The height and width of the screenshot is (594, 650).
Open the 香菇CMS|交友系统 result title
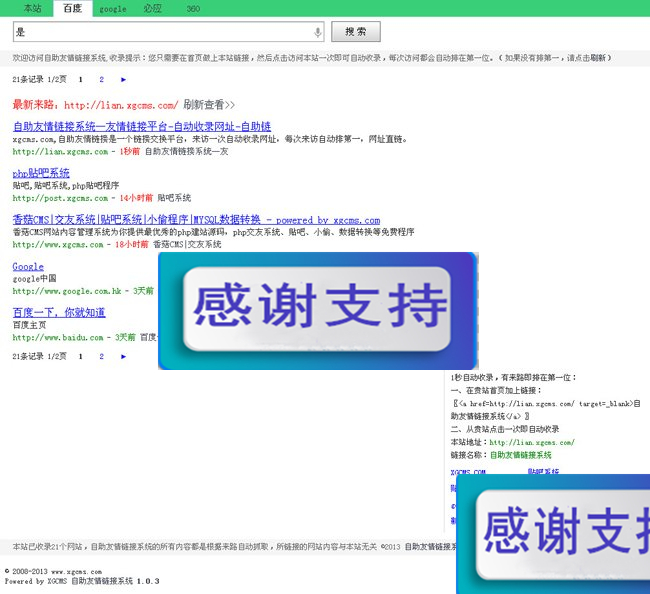coord(196,219)
